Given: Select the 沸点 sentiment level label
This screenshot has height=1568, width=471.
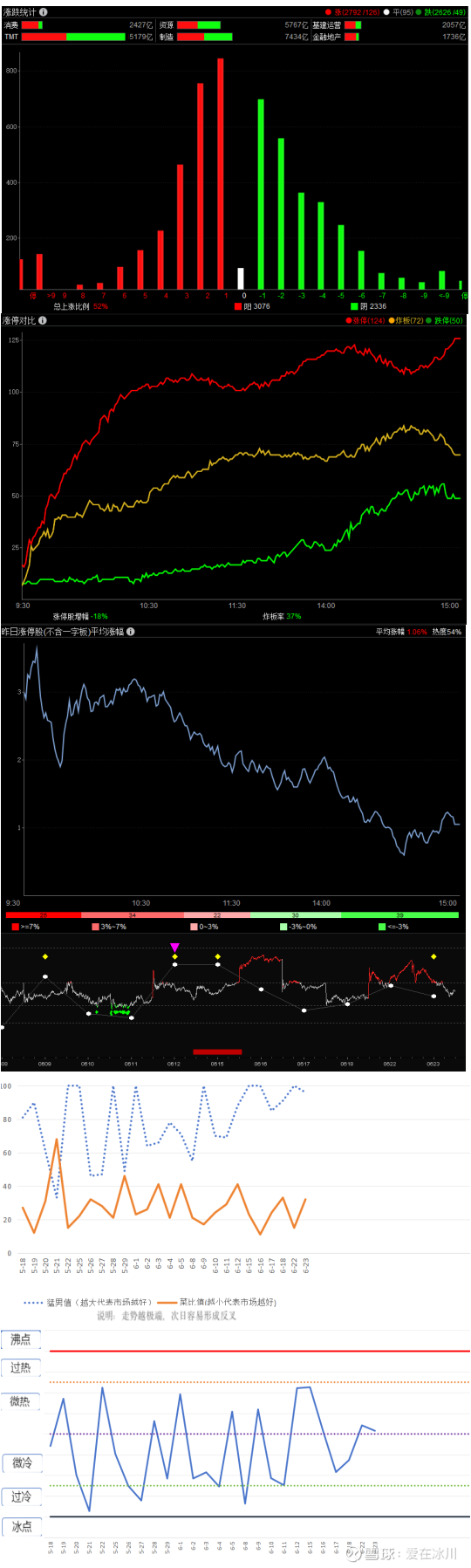Looking at the screenshot, I should click(21, 1339).
